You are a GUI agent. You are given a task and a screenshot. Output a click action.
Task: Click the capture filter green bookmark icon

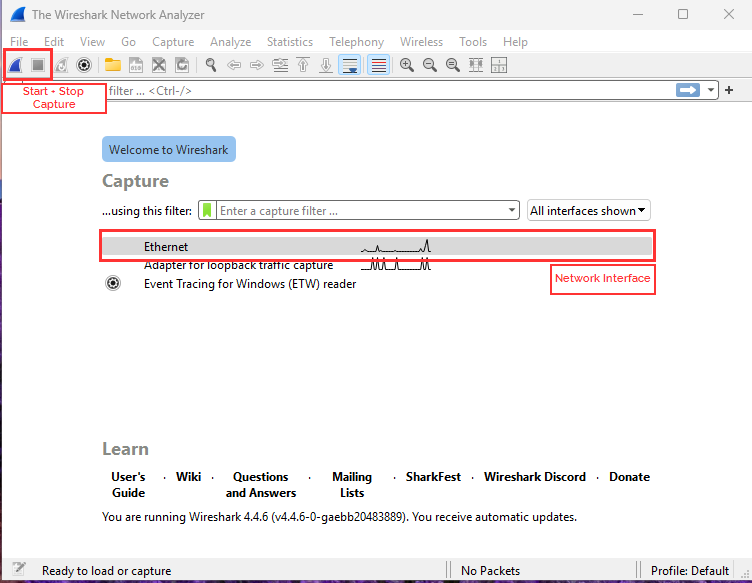207,211
